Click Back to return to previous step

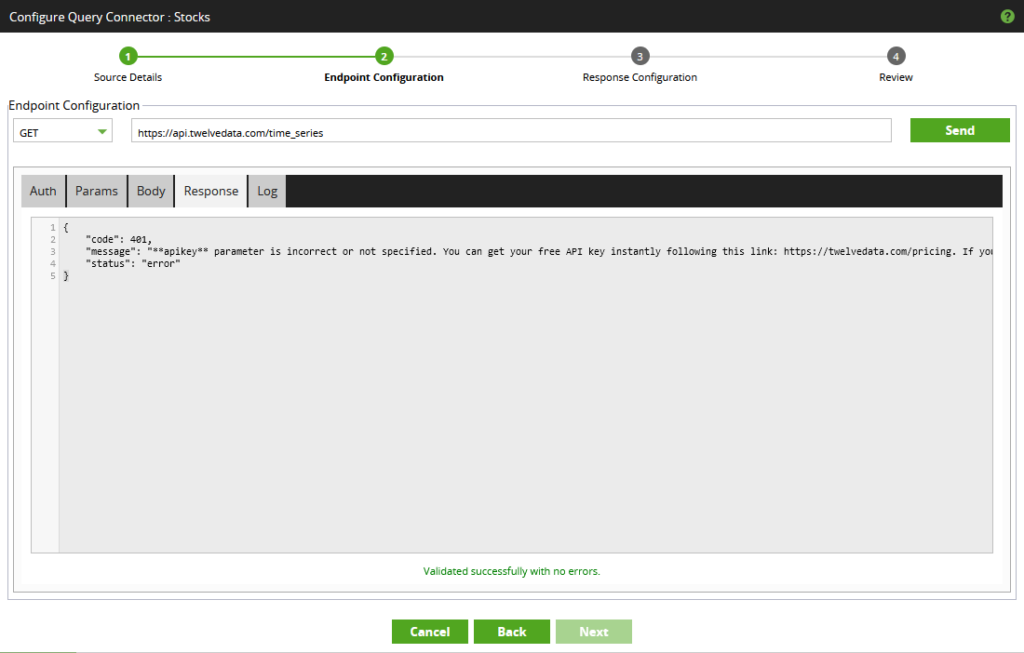pyautogui.click(x=511, y=631)
